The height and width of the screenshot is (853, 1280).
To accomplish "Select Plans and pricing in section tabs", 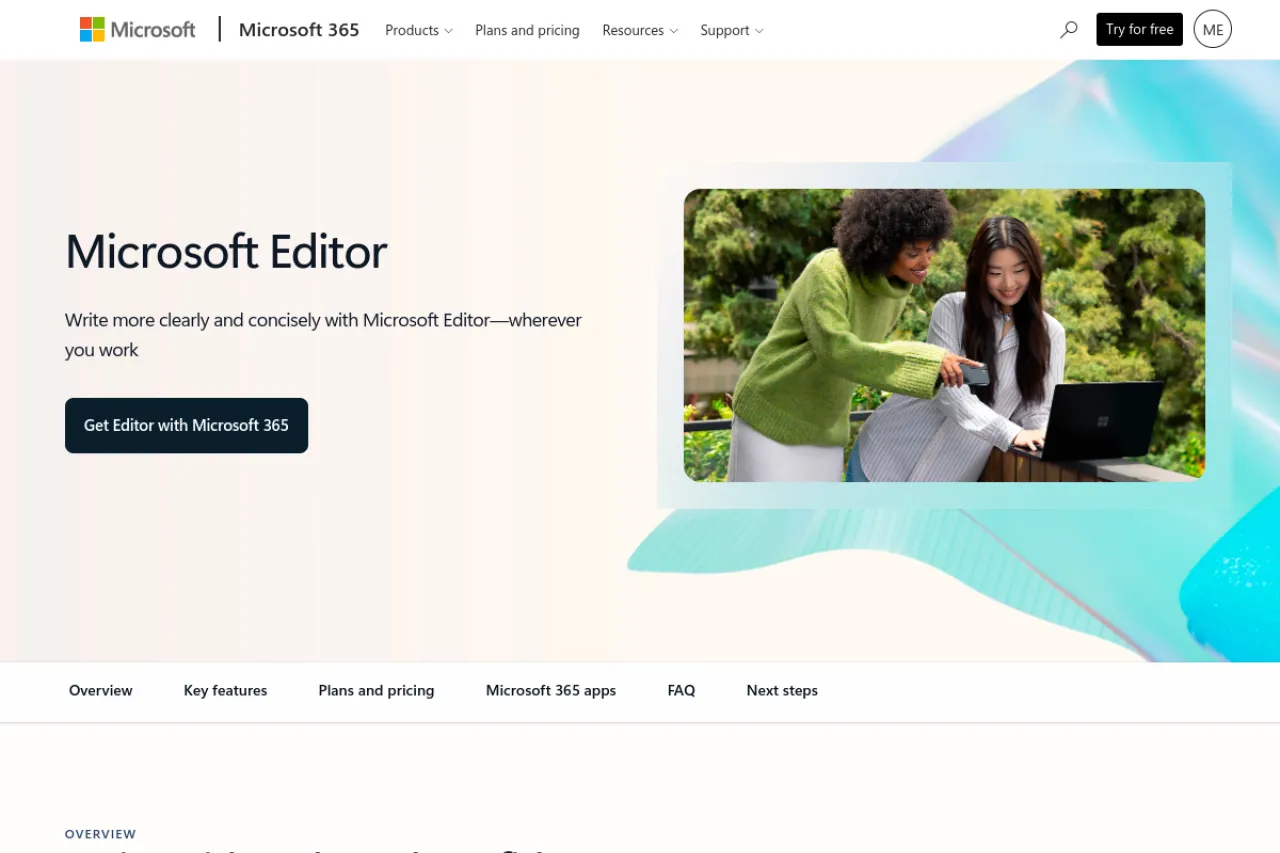I will pyautogui.click(x=376, y=691).
